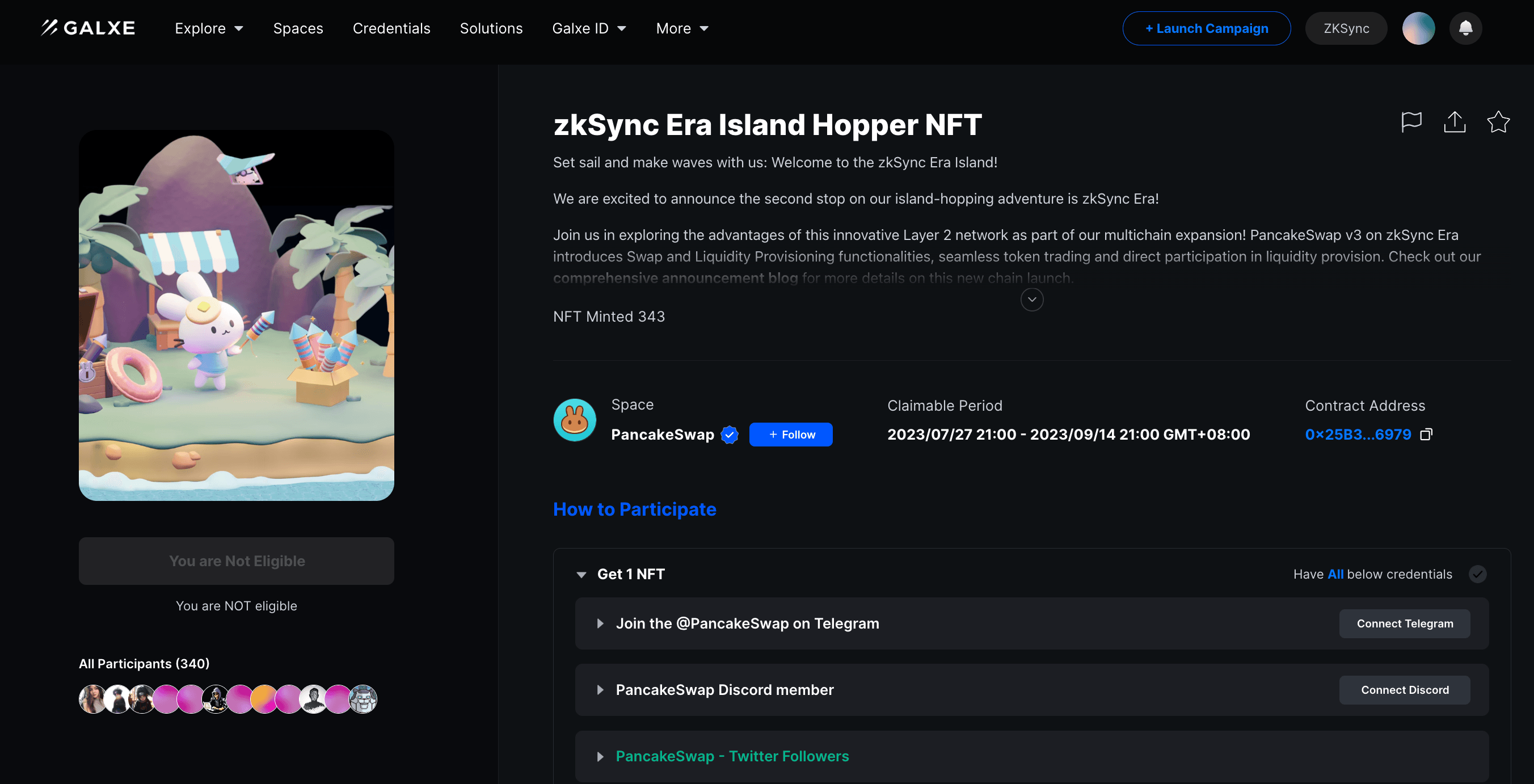This screenshot has width=1534, height=784.
Task: Open the Galxe ID dropdown
Action: [588, 28]
